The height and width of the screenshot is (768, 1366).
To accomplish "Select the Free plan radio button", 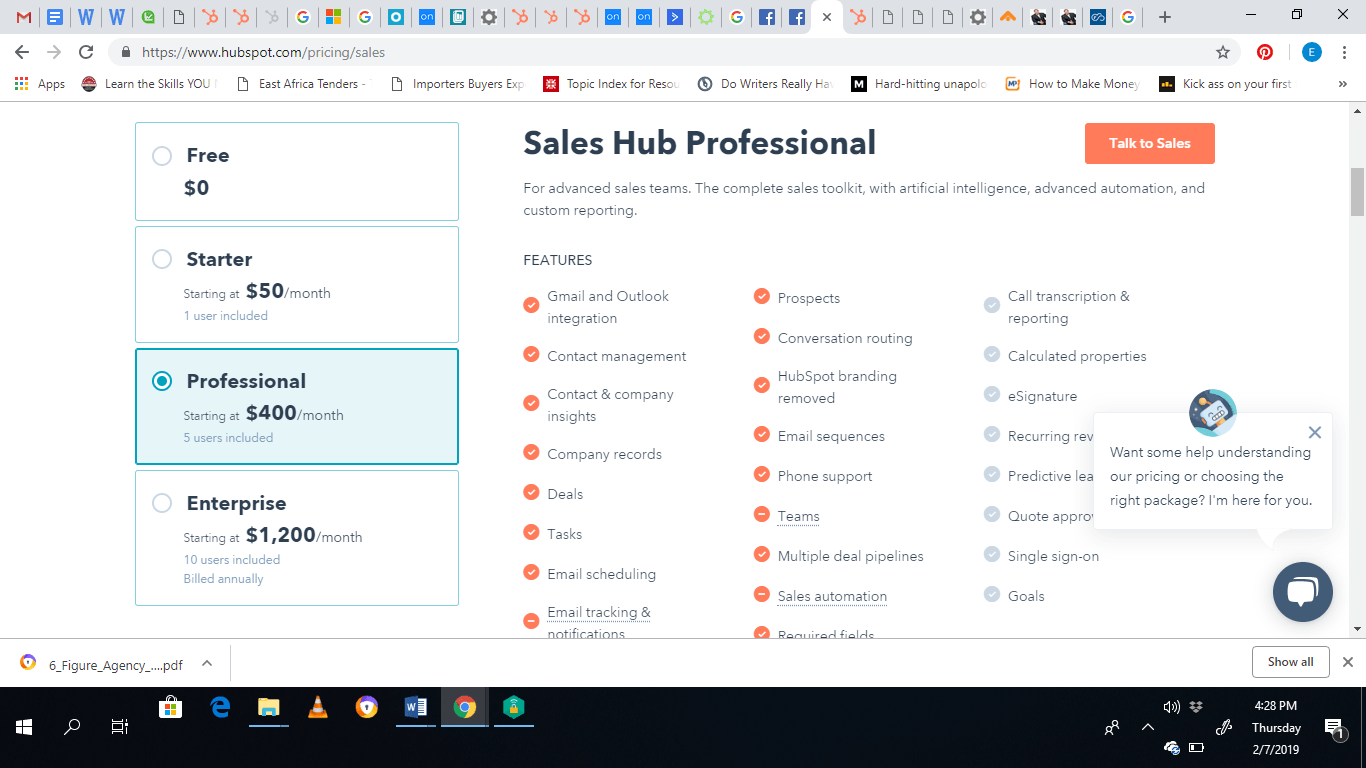I will coord(162,156).
